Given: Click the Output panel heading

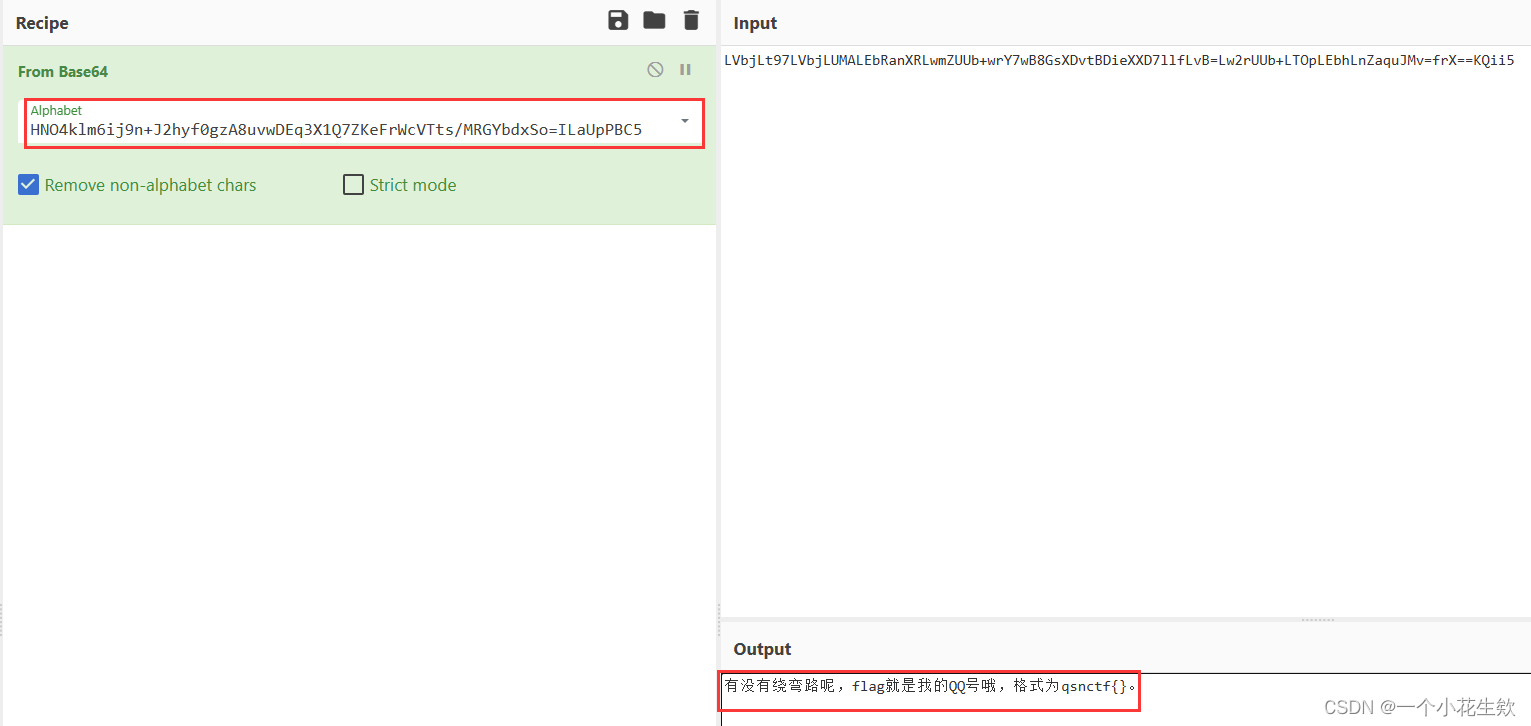Looking at the screenshot, I should 762,649.
